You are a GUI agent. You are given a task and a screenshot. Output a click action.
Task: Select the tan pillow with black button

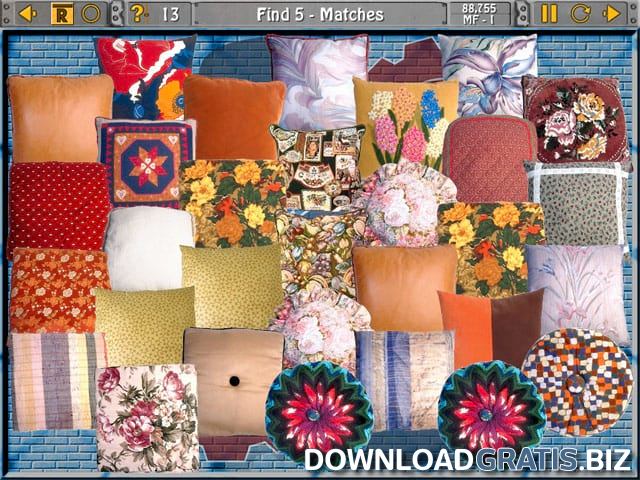tap(233, 382)
